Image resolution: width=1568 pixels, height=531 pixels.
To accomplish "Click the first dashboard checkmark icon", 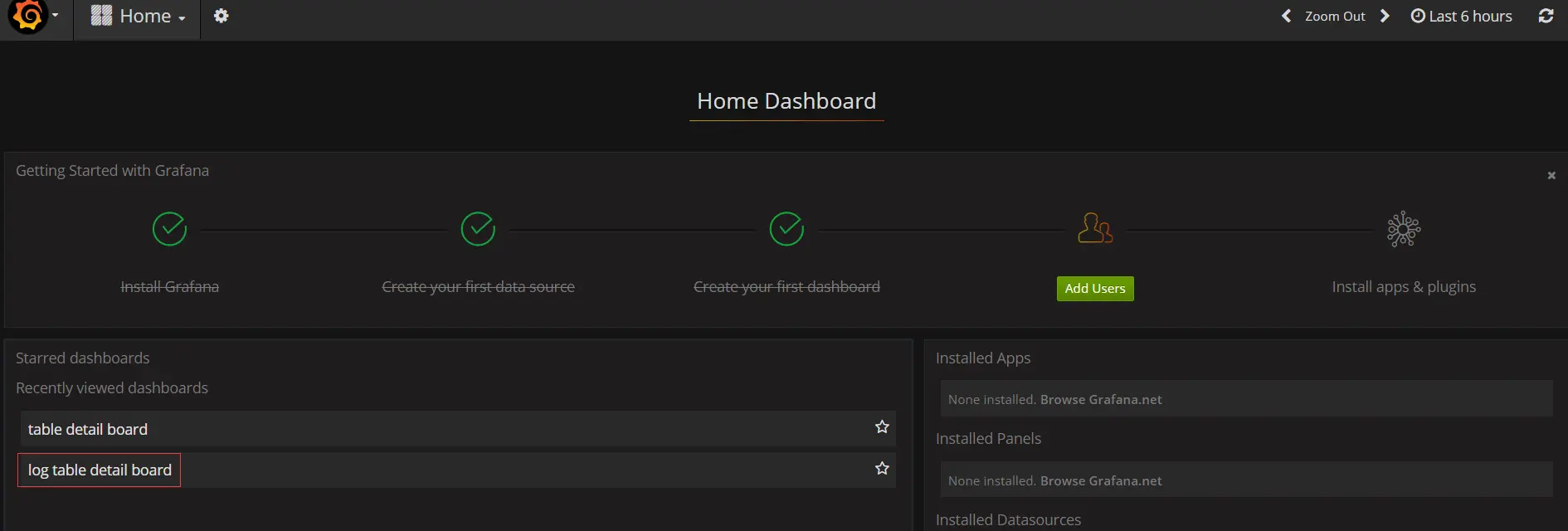I will pyautogui.click(x=786, y=229).
